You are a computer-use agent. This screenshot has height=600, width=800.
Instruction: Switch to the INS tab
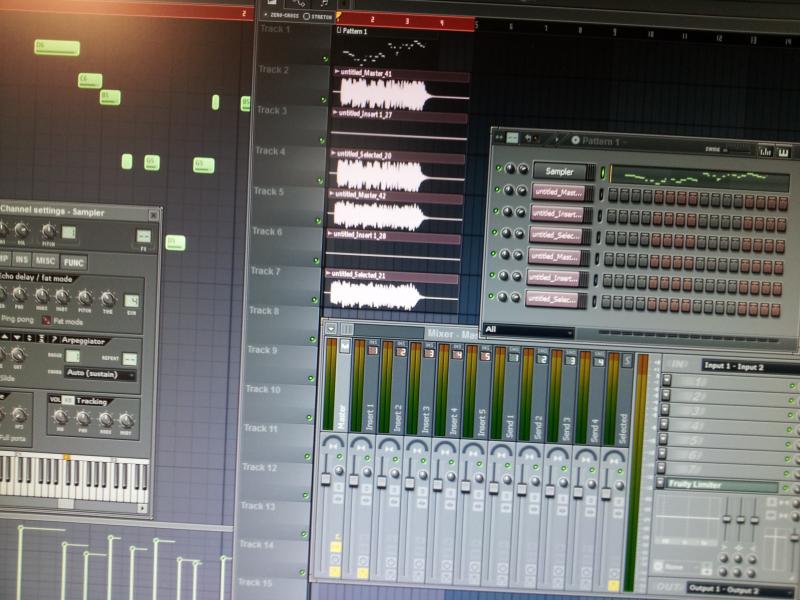[x=21, y=259]
